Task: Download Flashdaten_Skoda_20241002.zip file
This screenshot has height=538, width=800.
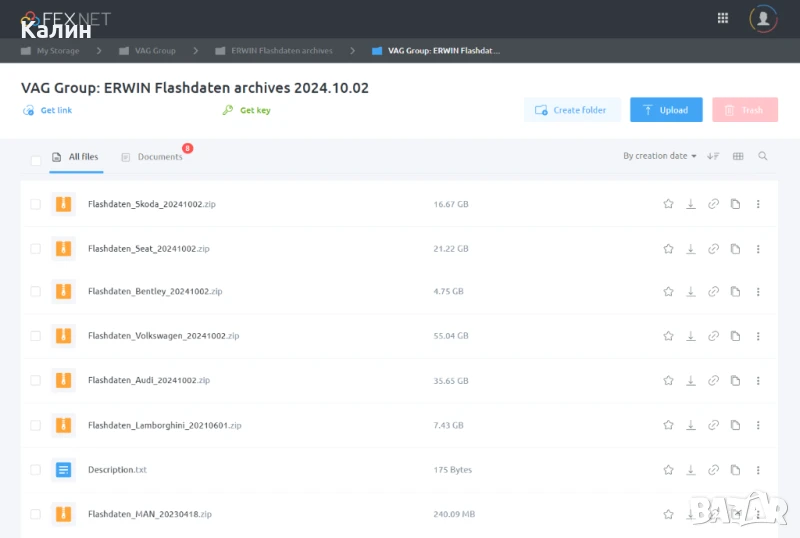Action: [x=690, y=204]
